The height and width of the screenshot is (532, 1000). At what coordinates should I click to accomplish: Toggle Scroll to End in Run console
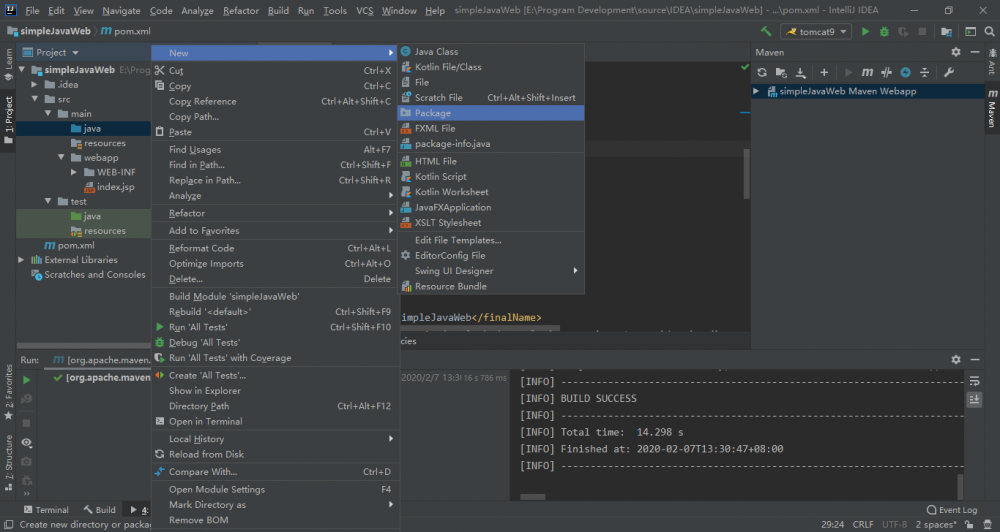click(974, 399)
